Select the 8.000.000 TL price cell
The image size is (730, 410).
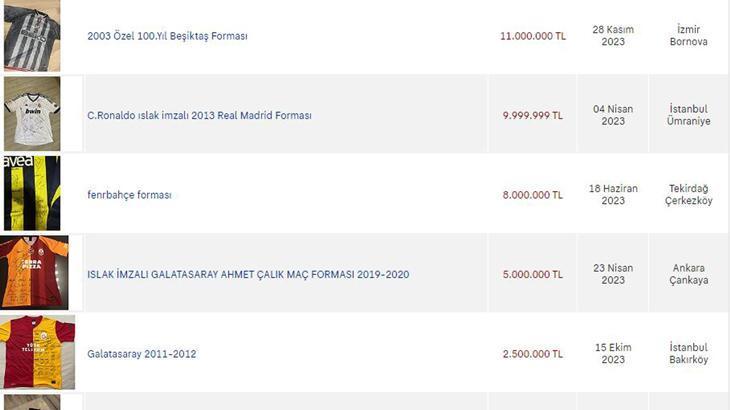(x=532, y=195)
